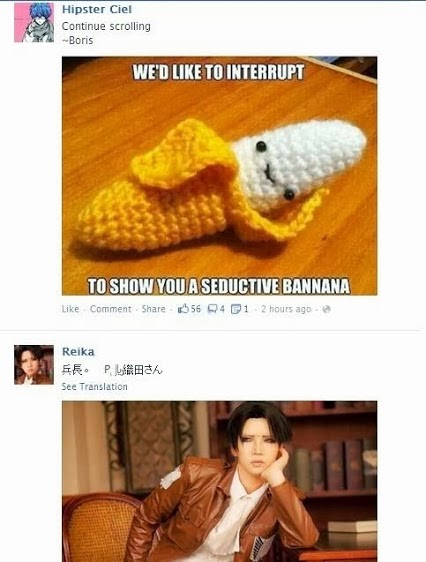Image resolution: width=426 pixels, height=562 pixels.
Task: Open Reika's profile name link
Action: [x=78, y=352]
